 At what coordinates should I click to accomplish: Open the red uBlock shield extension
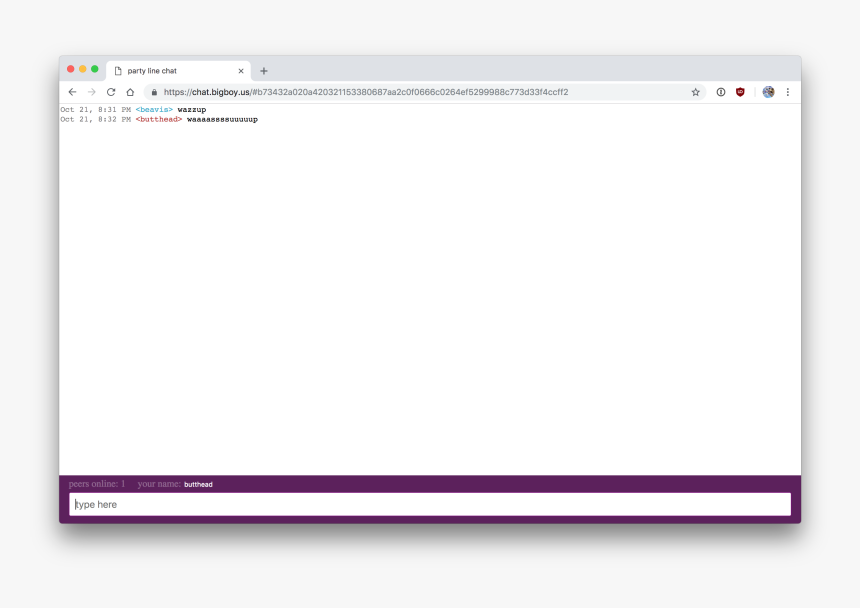pyautogui.click(x=740, y=92)
